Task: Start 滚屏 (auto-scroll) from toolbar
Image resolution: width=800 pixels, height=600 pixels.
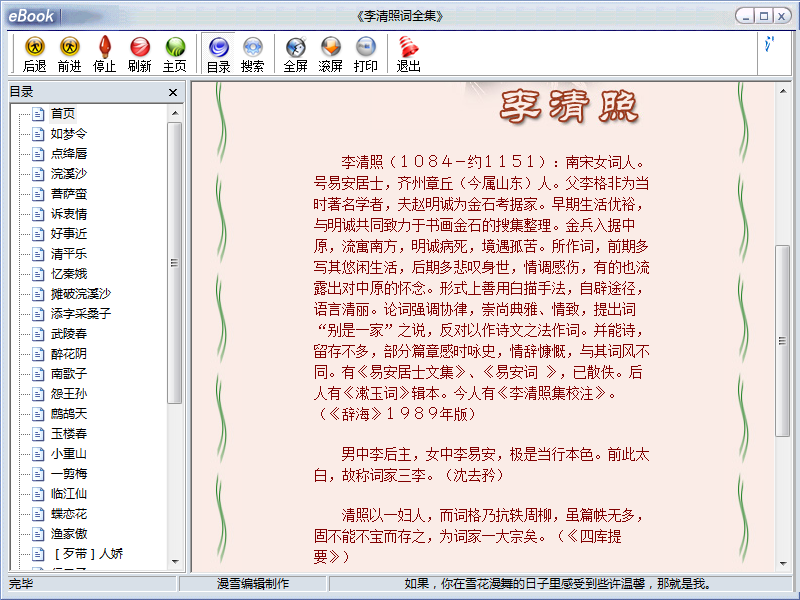Action: [x=330, y=53]
